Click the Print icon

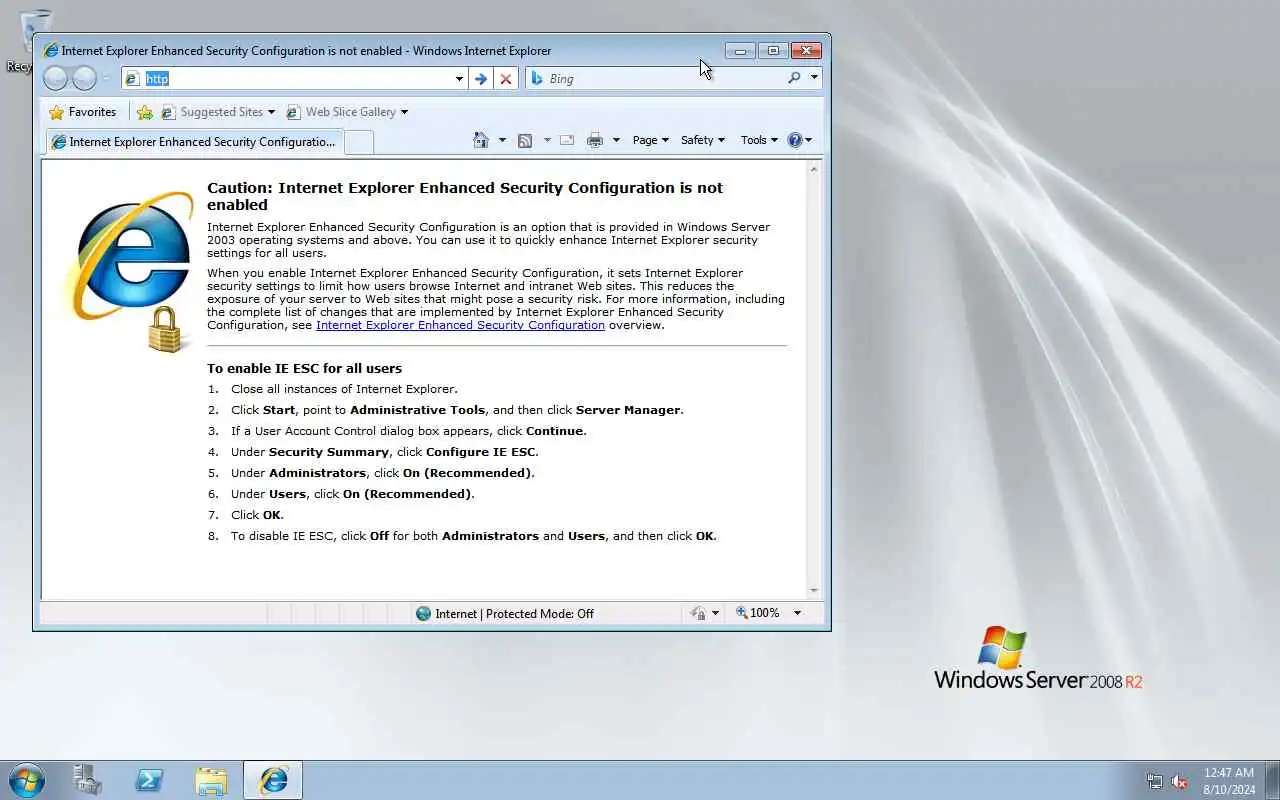tap(595, 140)
